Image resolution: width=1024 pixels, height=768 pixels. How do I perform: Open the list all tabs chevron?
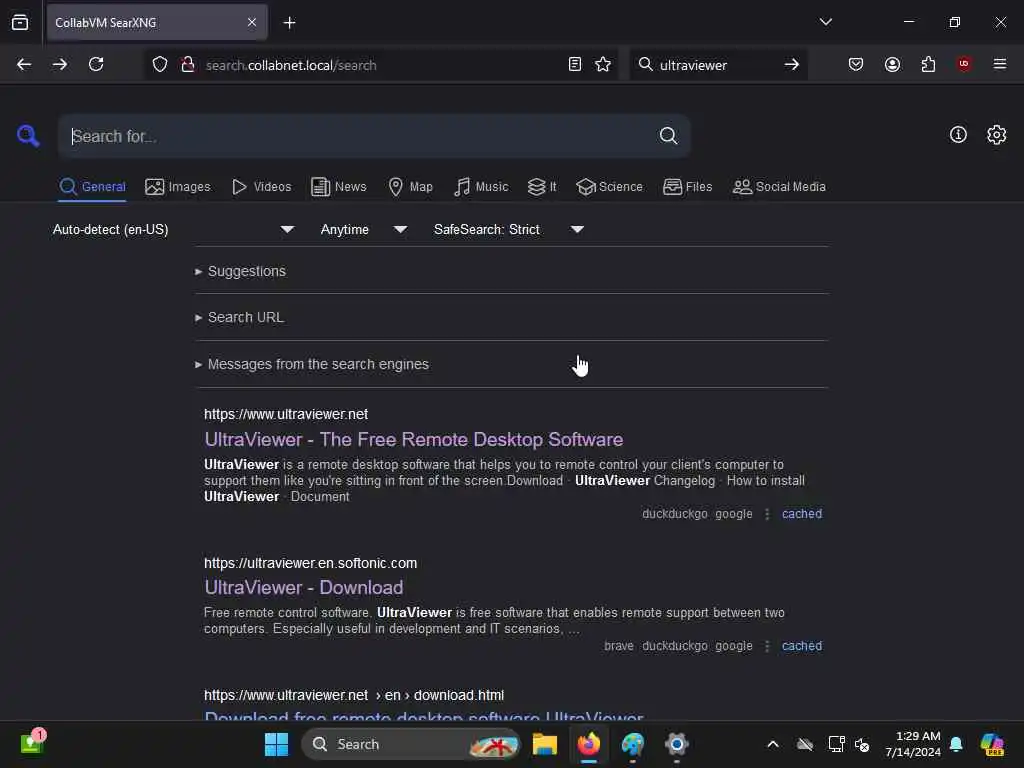(825, 22)
